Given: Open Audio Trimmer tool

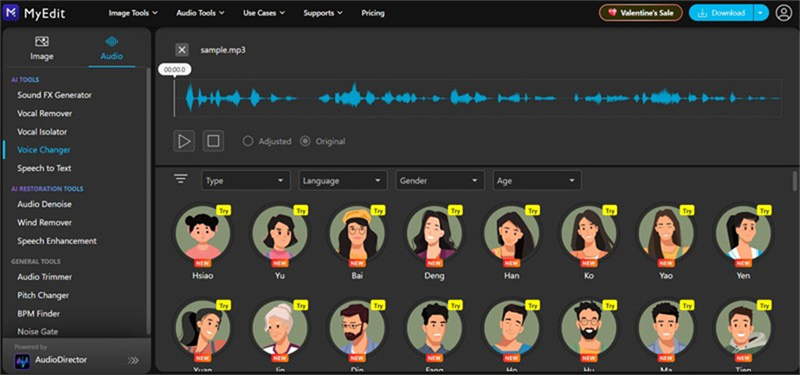Looking at the screenshot, I should [x=44, y=277].
